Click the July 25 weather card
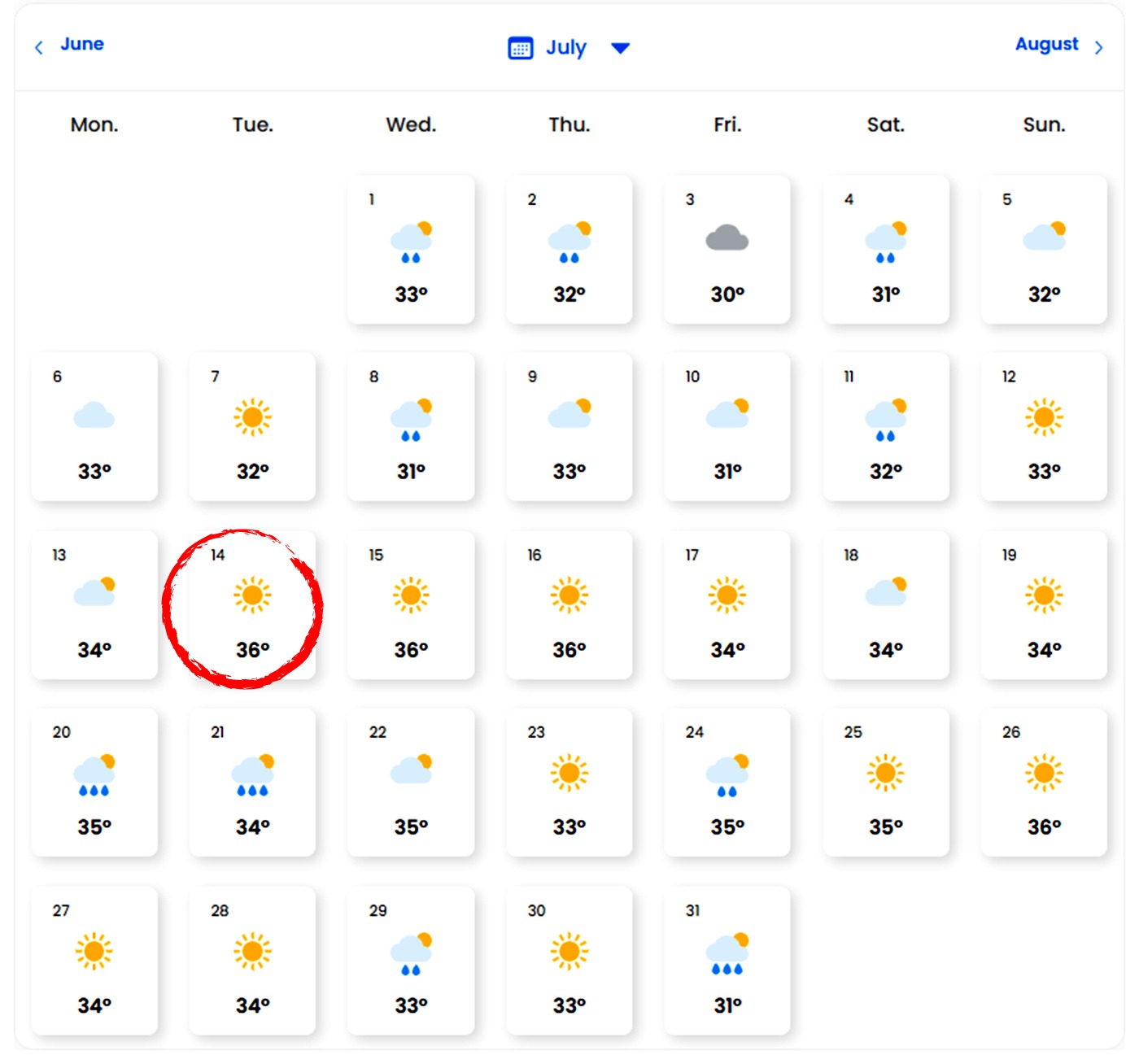1139x1064 pixels. (885, 783)
